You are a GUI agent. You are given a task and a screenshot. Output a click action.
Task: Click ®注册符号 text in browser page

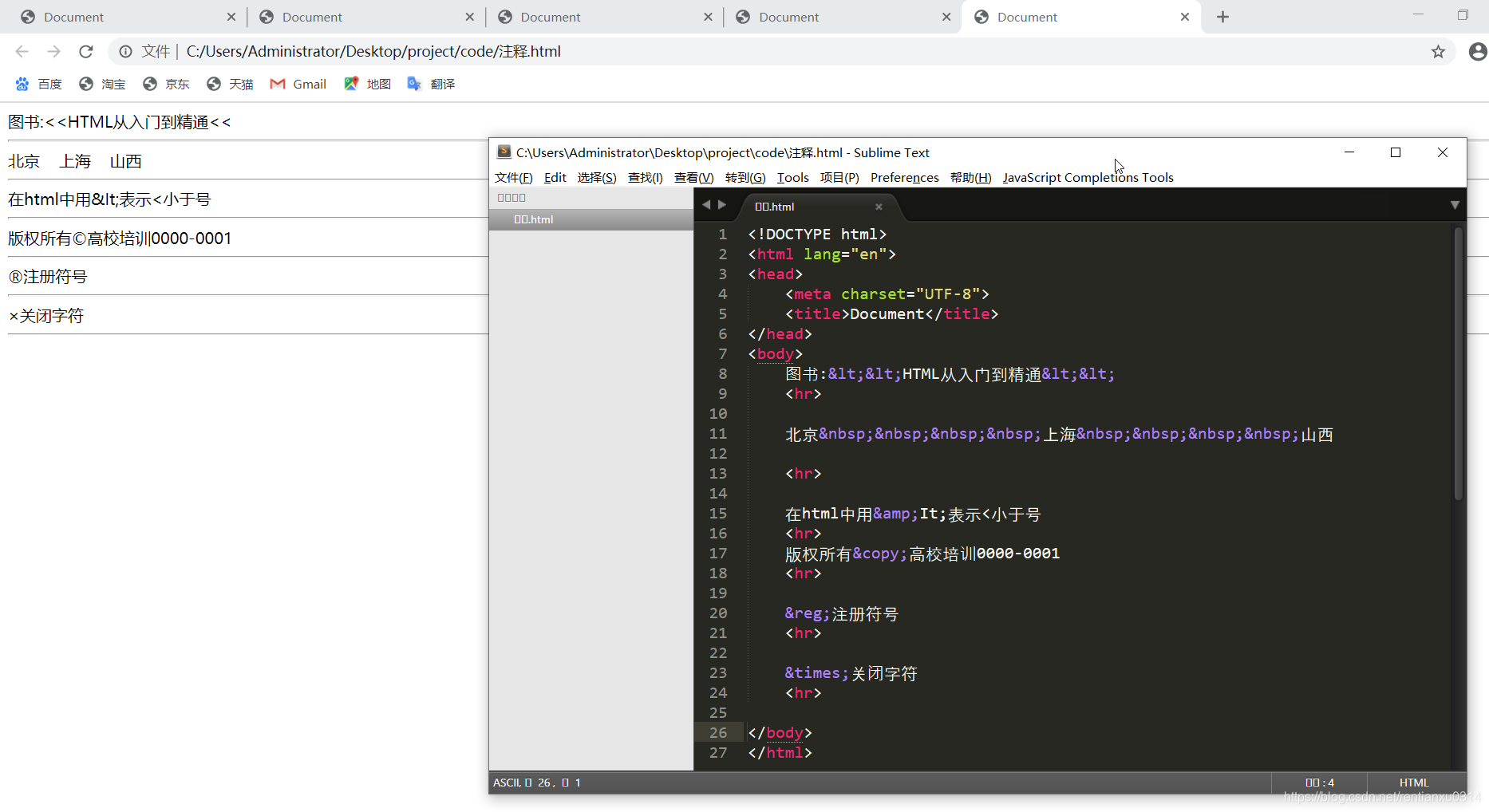(x=47, y=277)
